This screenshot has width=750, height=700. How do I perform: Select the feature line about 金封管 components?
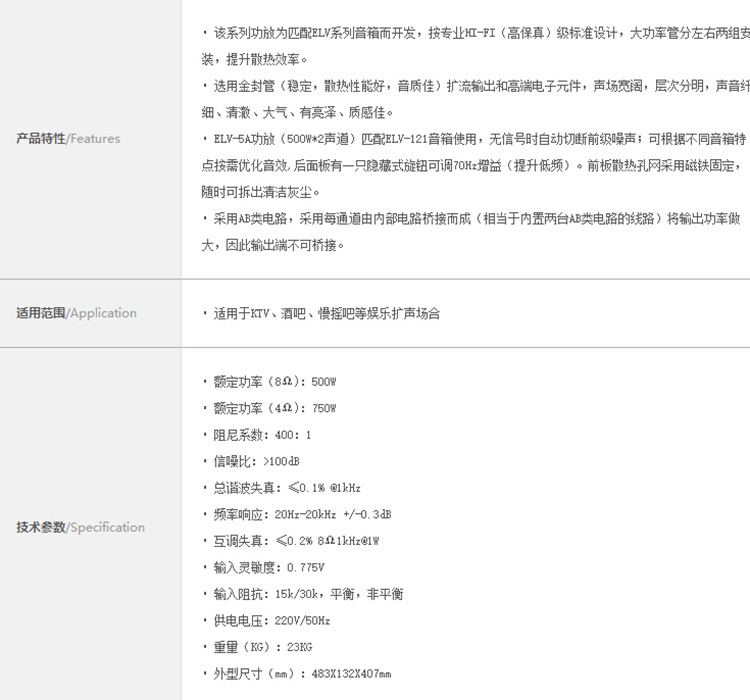(x=470, y=87)
